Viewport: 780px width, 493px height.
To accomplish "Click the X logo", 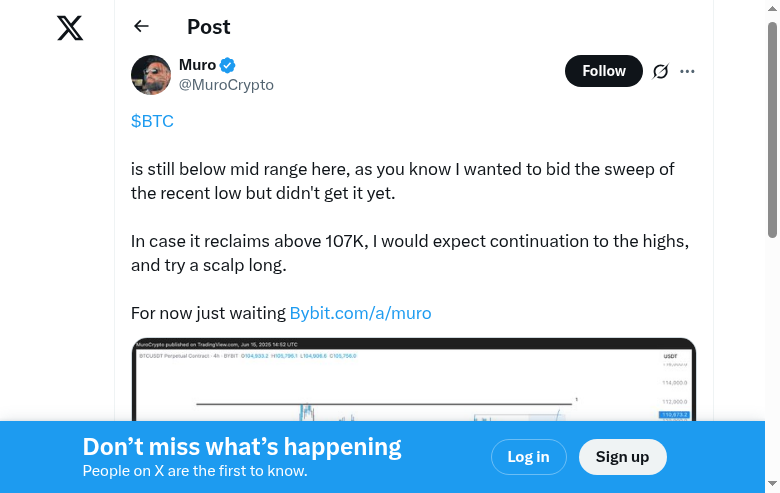I will (x=70, y=28).
